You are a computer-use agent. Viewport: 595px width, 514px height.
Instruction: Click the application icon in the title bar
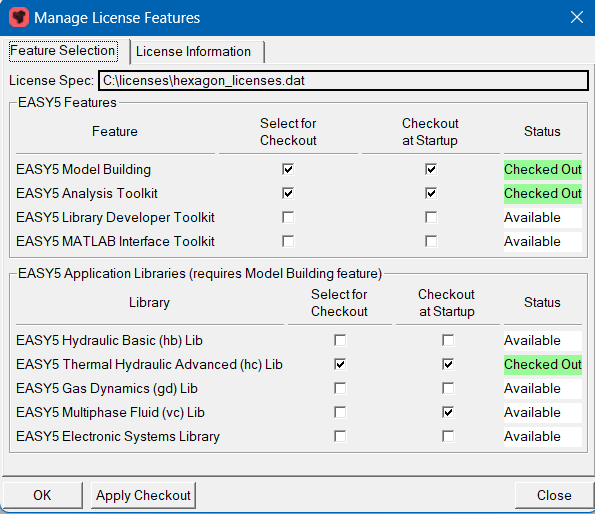tap(19, 17)
